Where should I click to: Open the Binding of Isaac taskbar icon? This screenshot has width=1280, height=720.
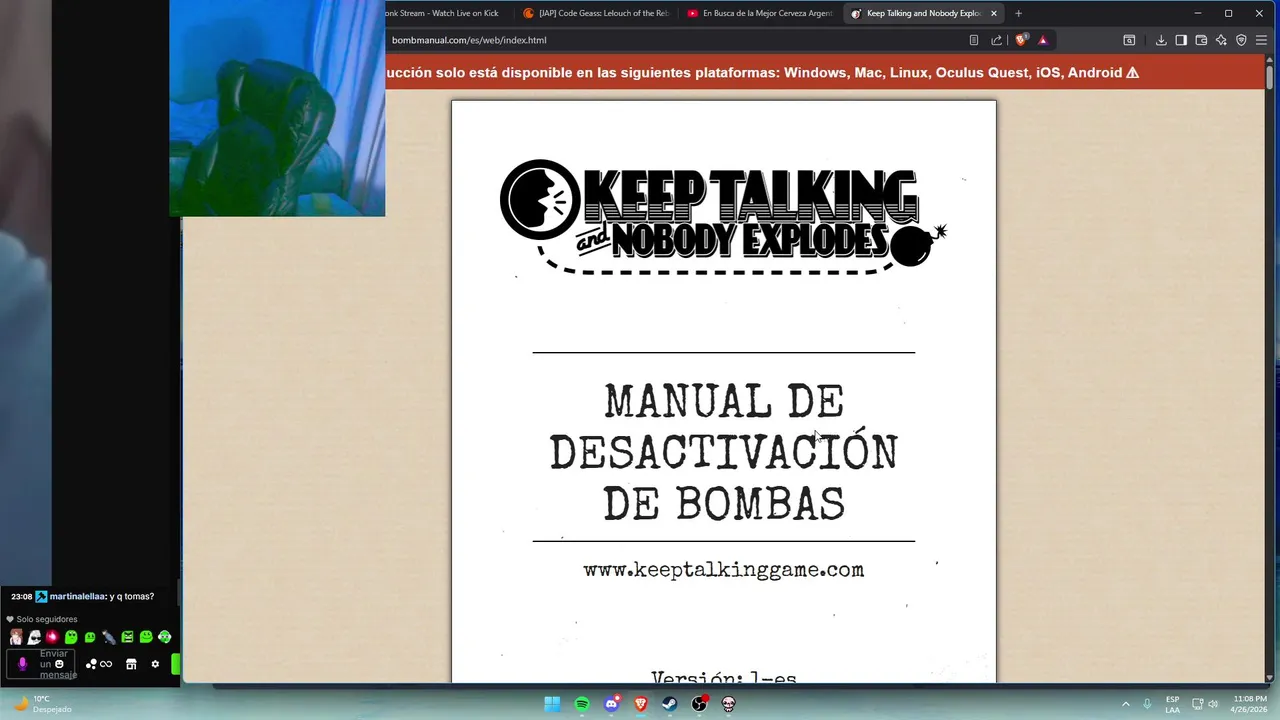click(729, 704)
